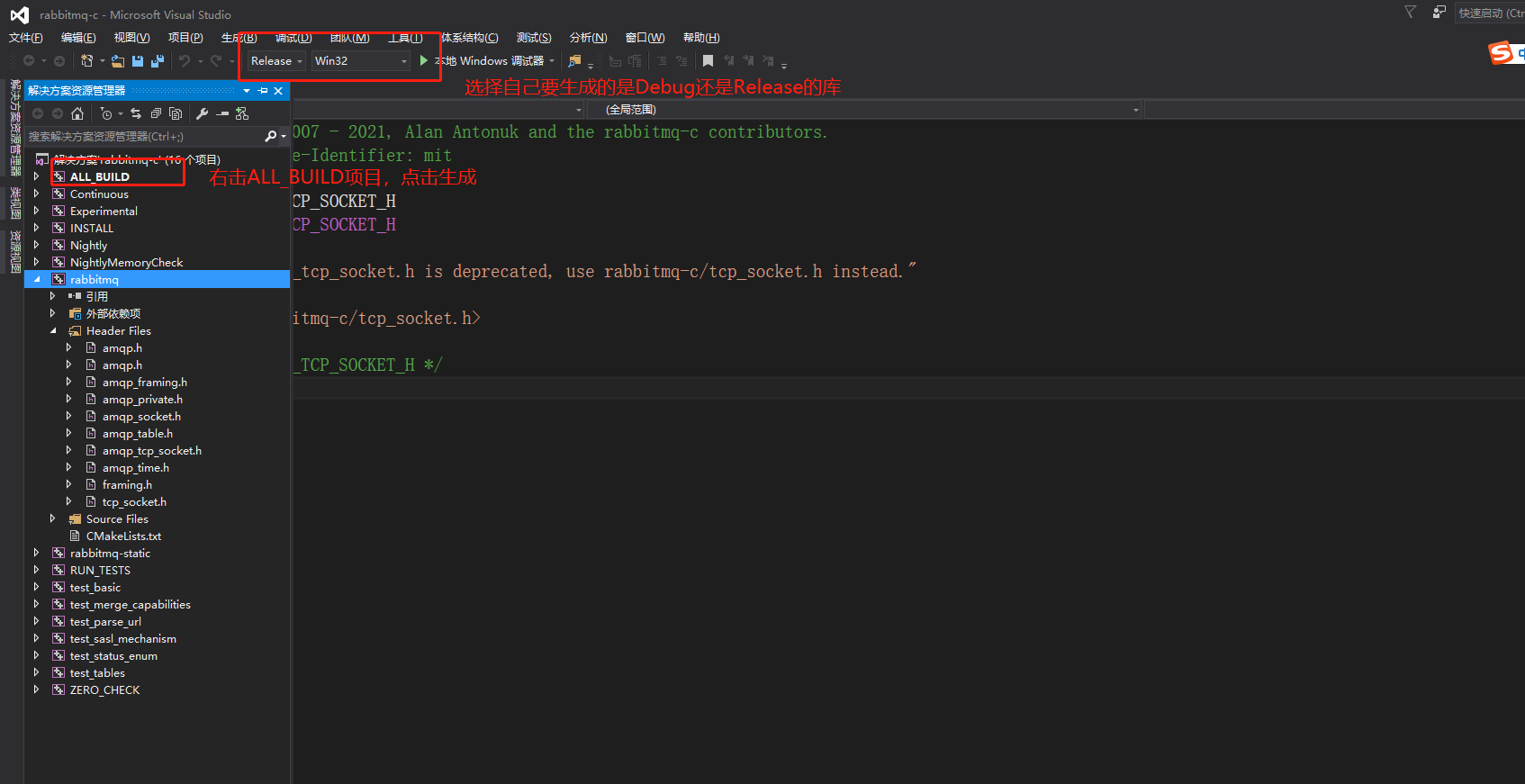Select the ZERO_CHECK project

tap(104, 689)
